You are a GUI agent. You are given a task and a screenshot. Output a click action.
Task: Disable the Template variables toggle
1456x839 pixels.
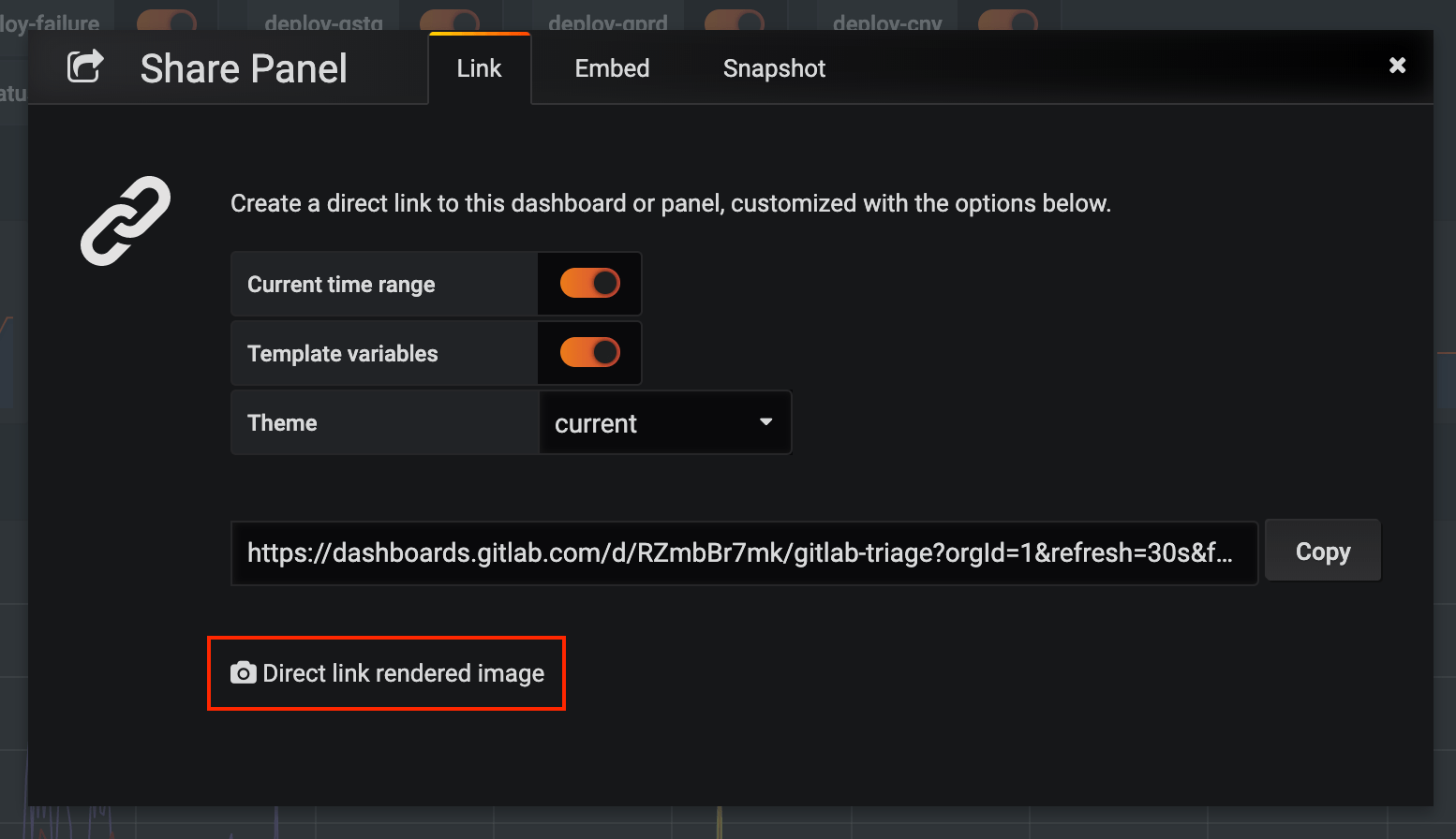pyautogui.click(x=589, y=352)
